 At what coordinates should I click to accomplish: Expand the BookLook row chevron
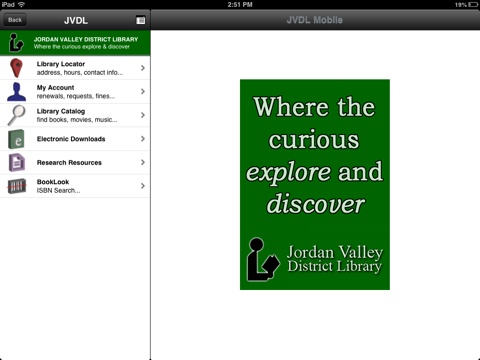click(143, 186)
